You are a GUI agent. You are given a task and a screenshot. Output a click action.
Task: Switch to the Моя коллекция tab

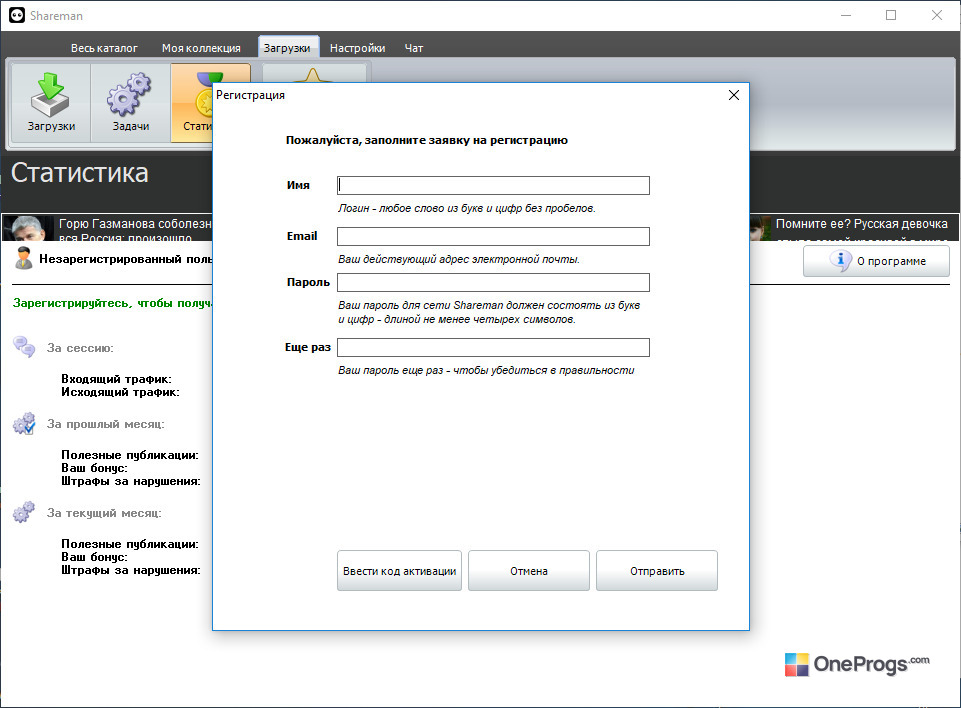coord(201,48)
